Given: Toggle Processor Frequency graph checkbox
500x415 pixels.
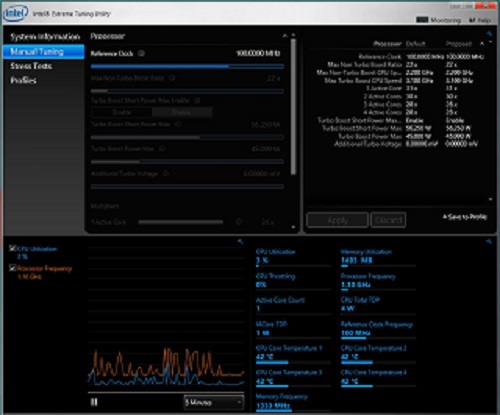Looking at the screenshot, I should (13, 268).
